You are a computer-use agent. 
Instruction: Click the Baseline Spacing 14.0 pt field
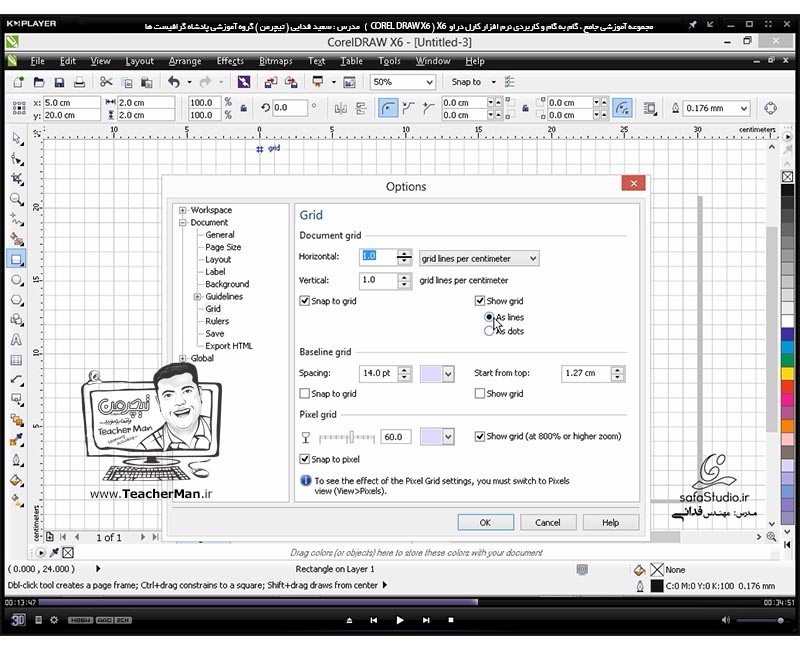379,373
